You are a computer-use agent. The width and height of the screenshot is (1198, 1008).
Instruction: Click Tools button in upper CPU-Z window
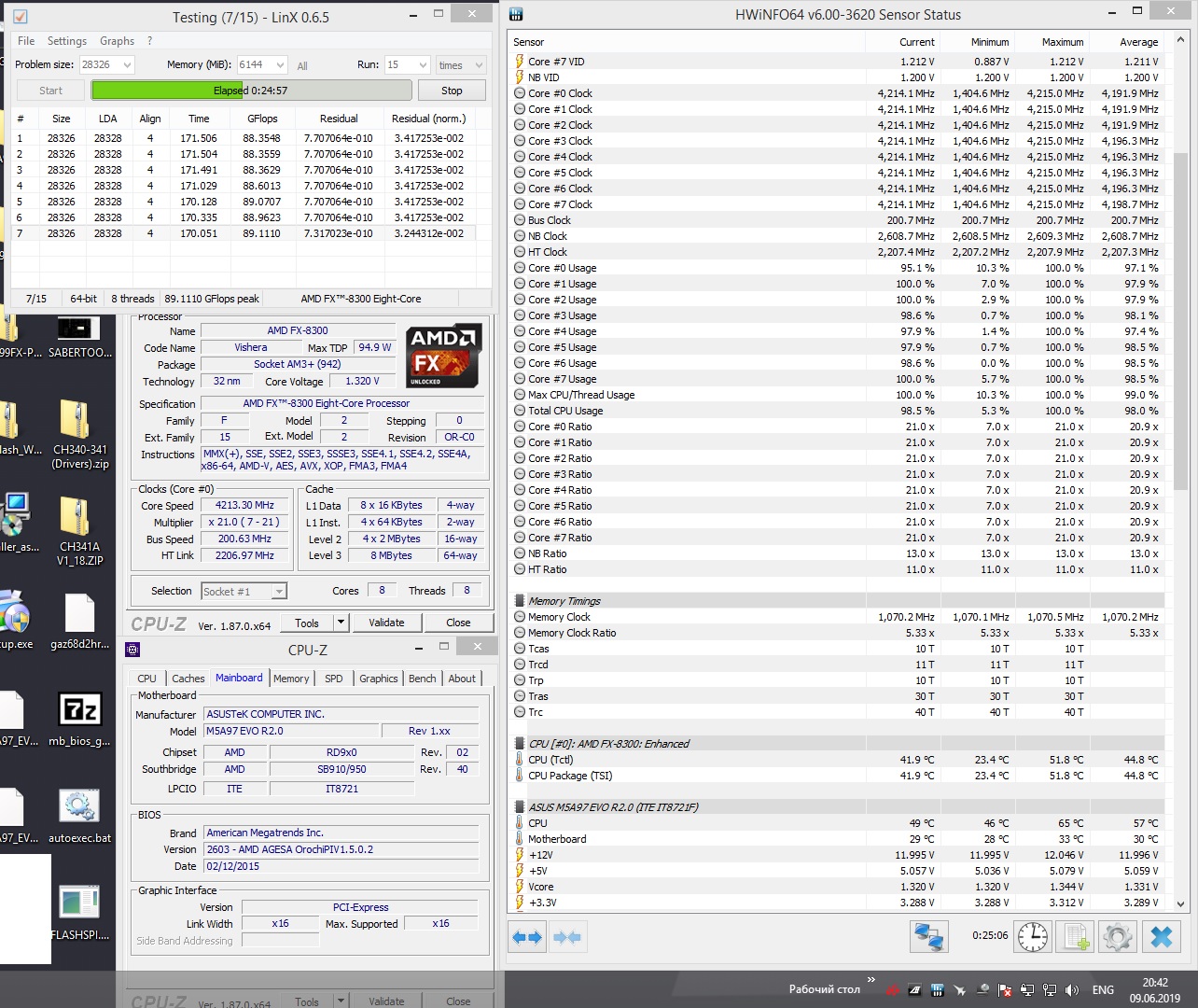(x=307, y=623)
